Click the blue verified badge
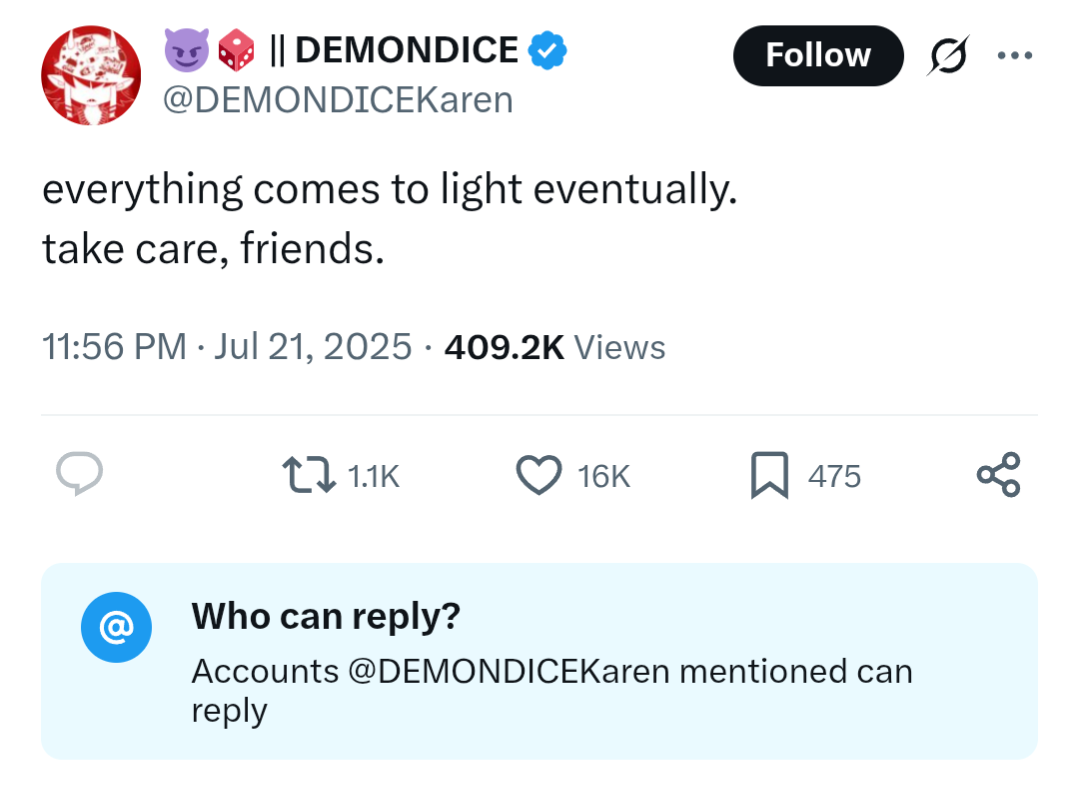The height and width of the screenshot is (788, 1079). coord(548,50)
